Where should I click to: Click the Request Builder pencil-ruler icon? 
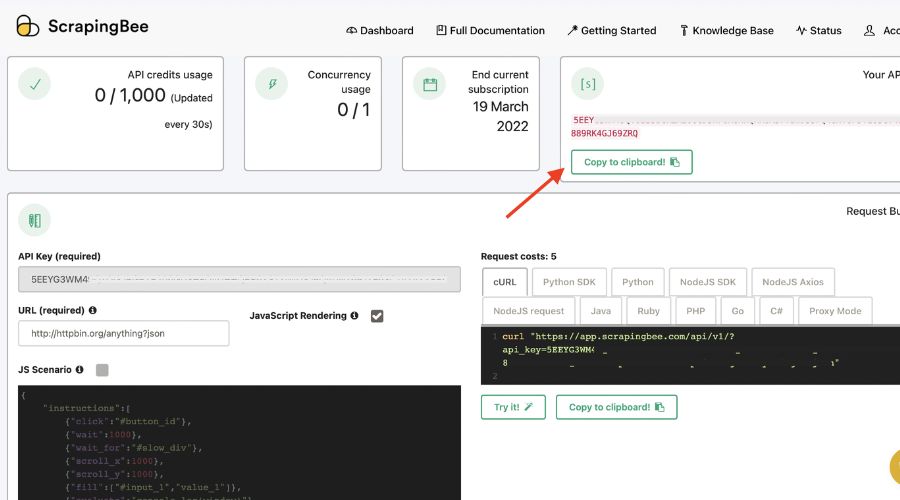coord(34,220)
